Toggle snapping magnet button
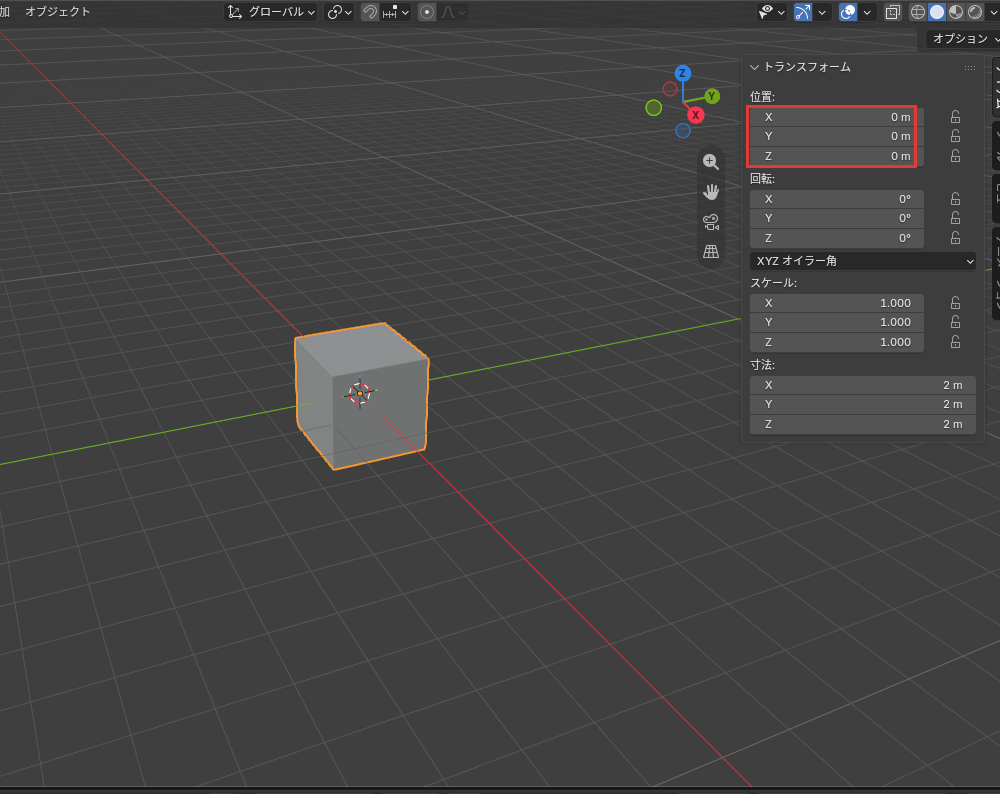Screen dimensions: 1000x794 click(x=369, y=12)
